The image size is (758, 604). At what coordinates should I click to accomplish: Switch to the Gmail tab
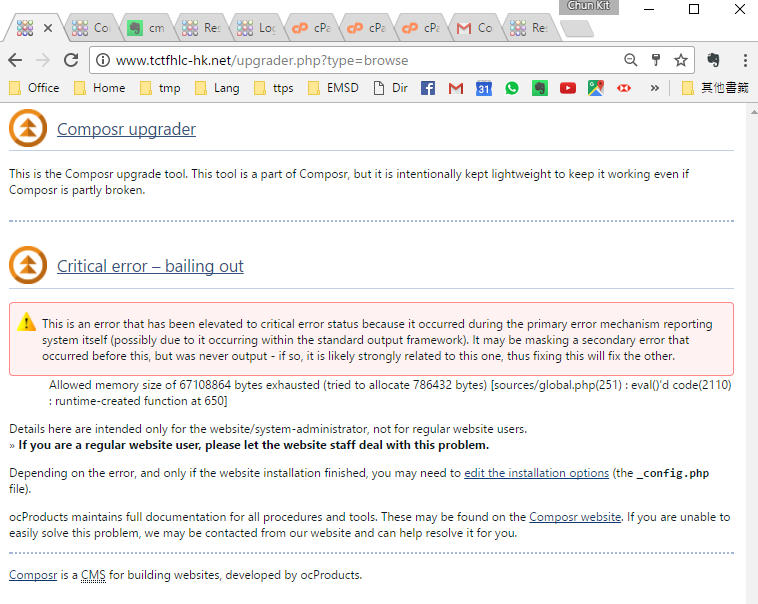point(474,28)
